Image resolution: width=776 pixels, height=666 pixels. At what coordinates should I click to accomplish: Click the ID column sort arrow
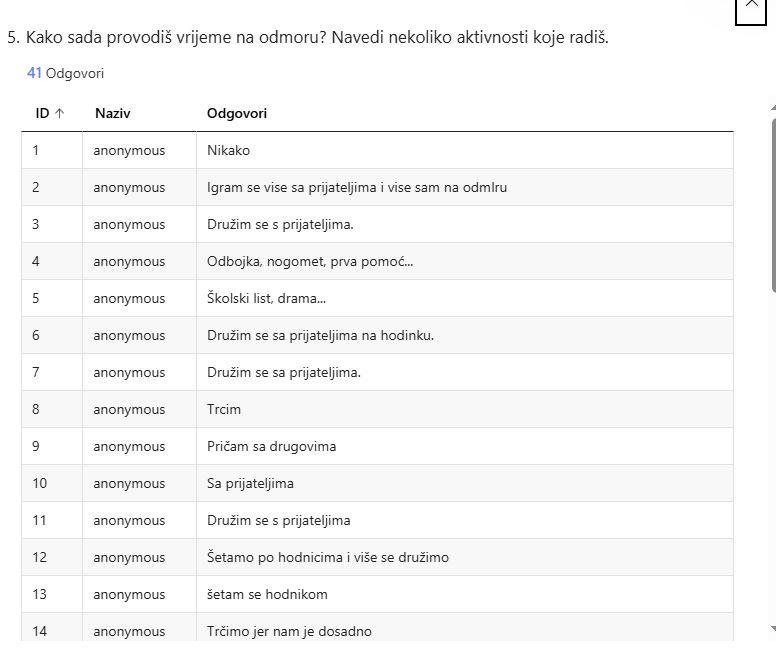pos(59,114)
